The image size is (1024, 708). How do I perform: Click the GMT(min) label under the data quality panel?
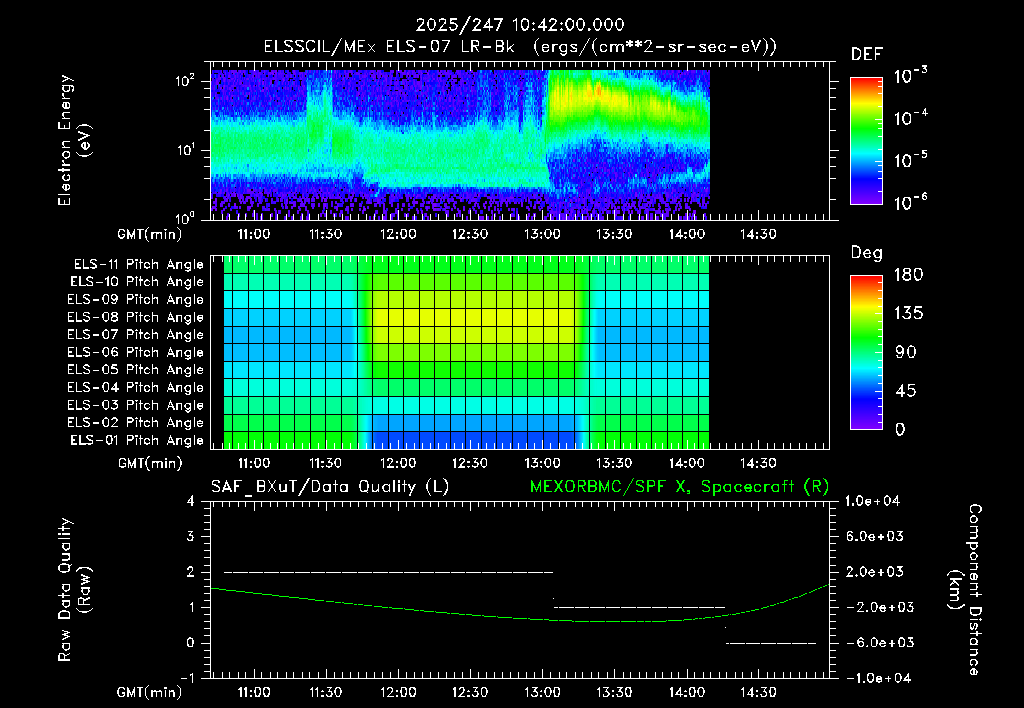pyautogui.click(x=150, y=692)
